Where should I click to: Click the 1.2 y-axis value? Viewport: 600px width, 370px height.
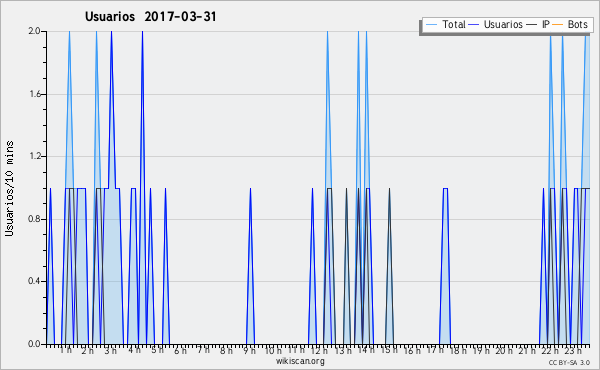click(34, 156)
